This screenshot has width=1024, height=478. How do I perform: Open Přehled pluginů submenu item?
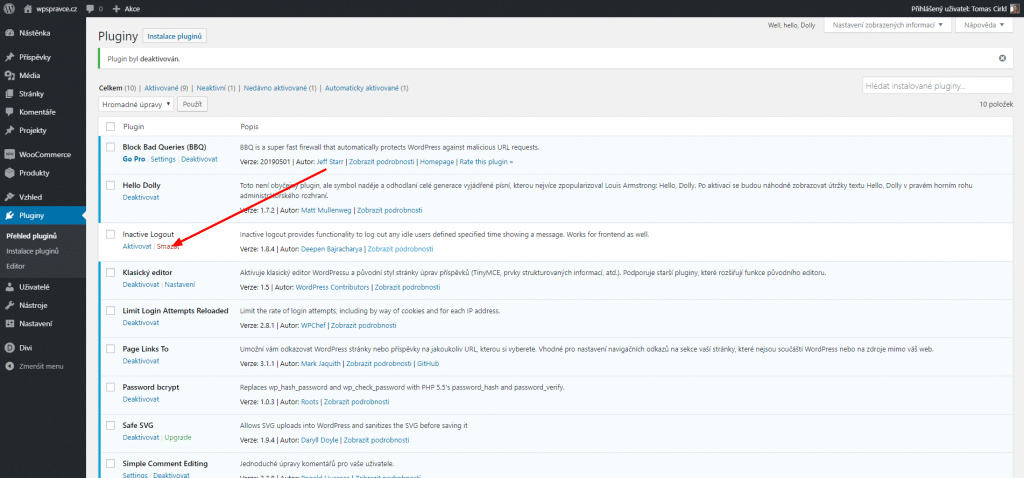click(x=31, y=236)
